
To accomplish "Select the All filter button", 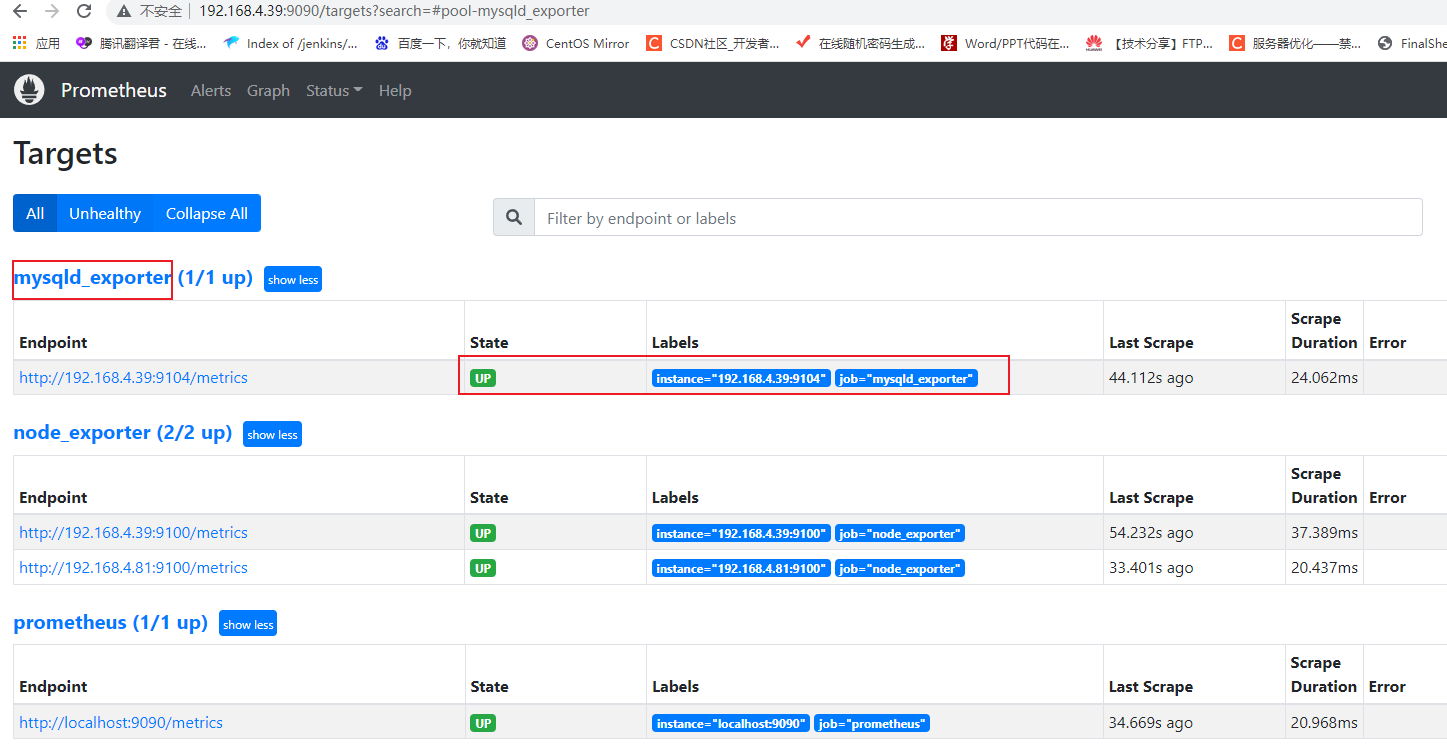I will pyautogui.click(x=35, y=213).
